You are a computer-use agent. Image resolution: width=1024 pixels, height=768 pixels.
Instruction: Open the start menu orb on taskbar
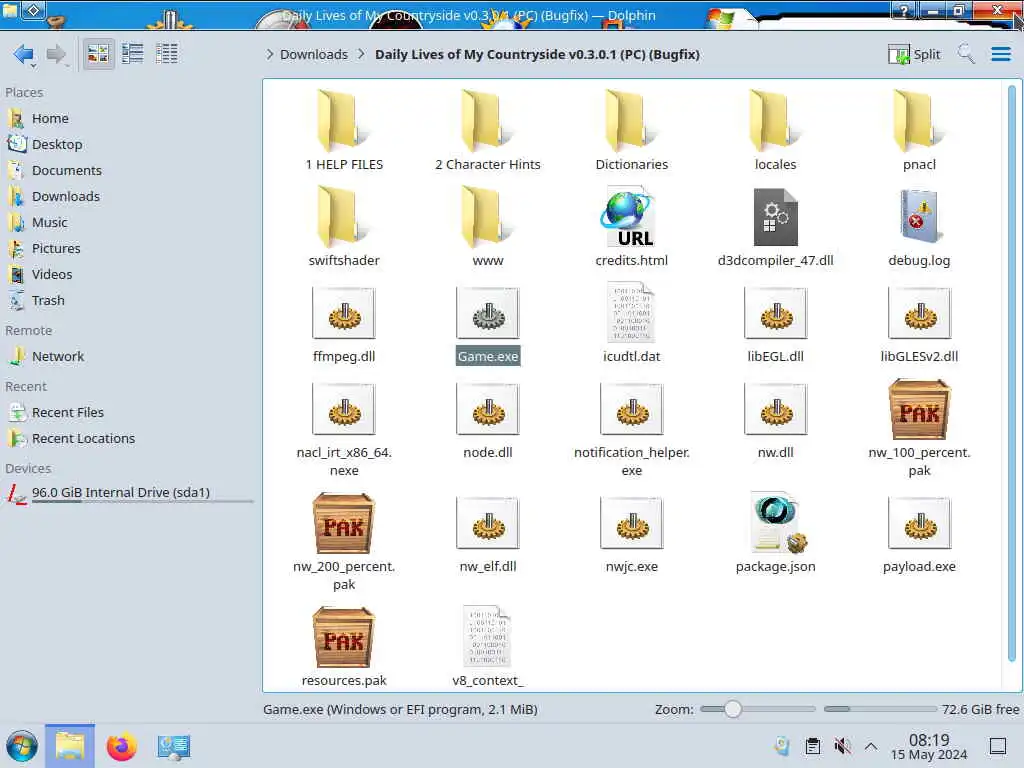(22, 746)
